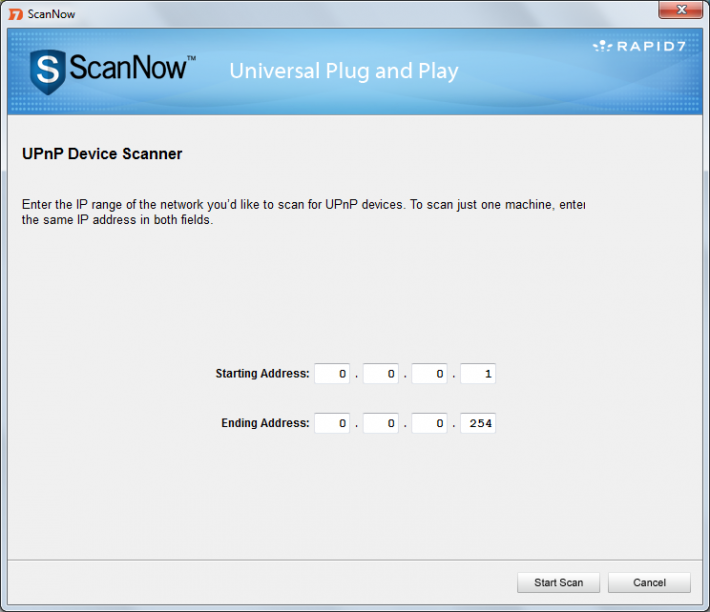710x612 pixels.
Task: Select first octet of Starting Address
Action: tap(332, 373)
